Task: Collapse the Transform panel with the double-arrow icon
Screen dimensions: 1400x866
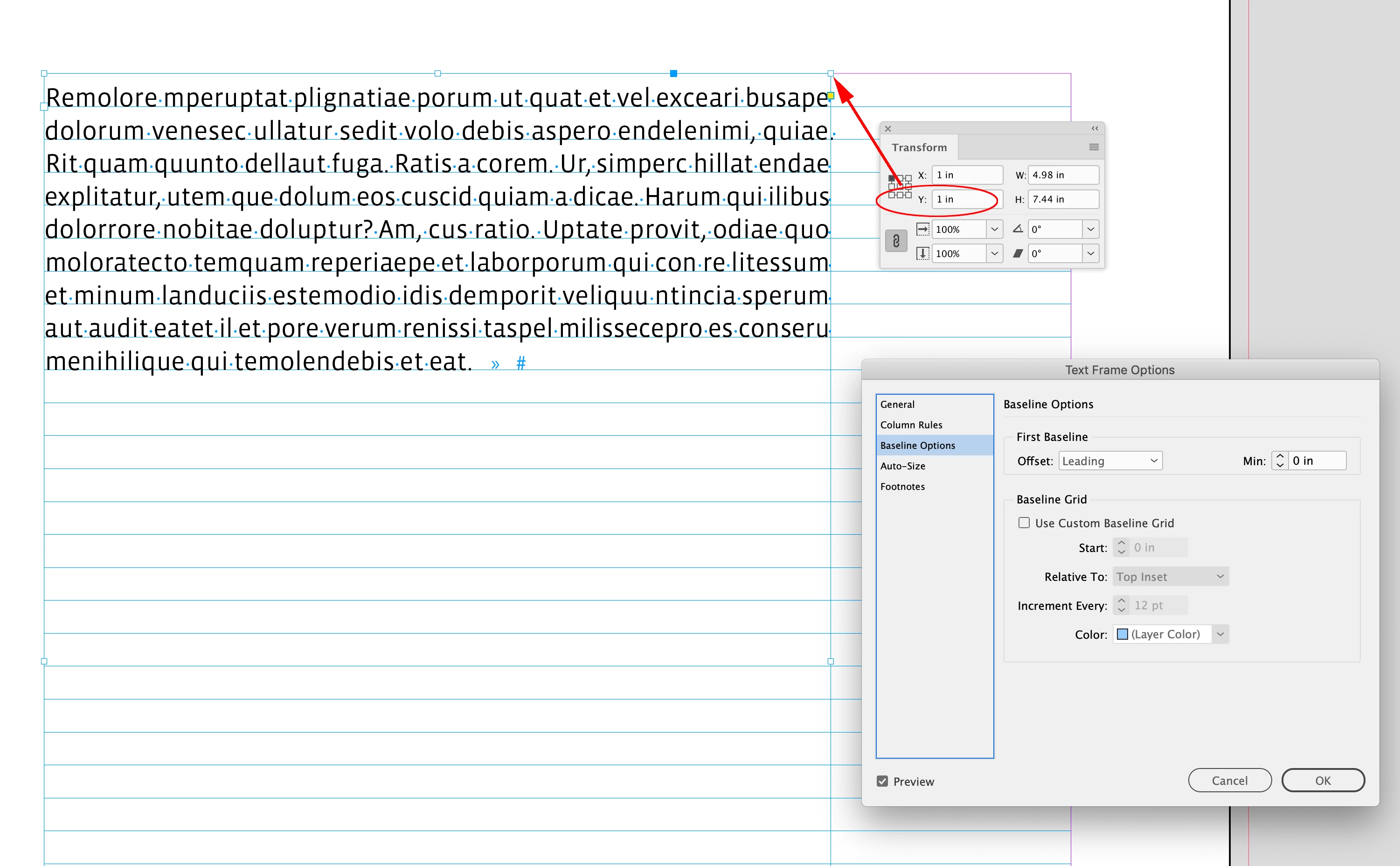Action: tap(1095, 128)
